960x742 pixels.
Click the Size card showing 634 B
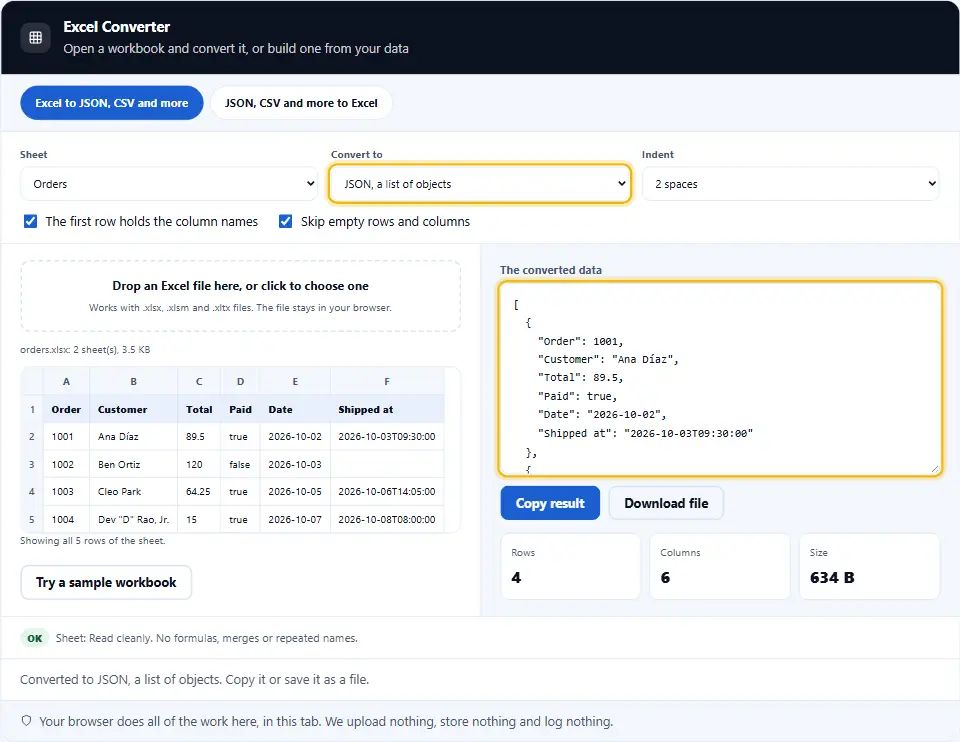pos(869,566)
